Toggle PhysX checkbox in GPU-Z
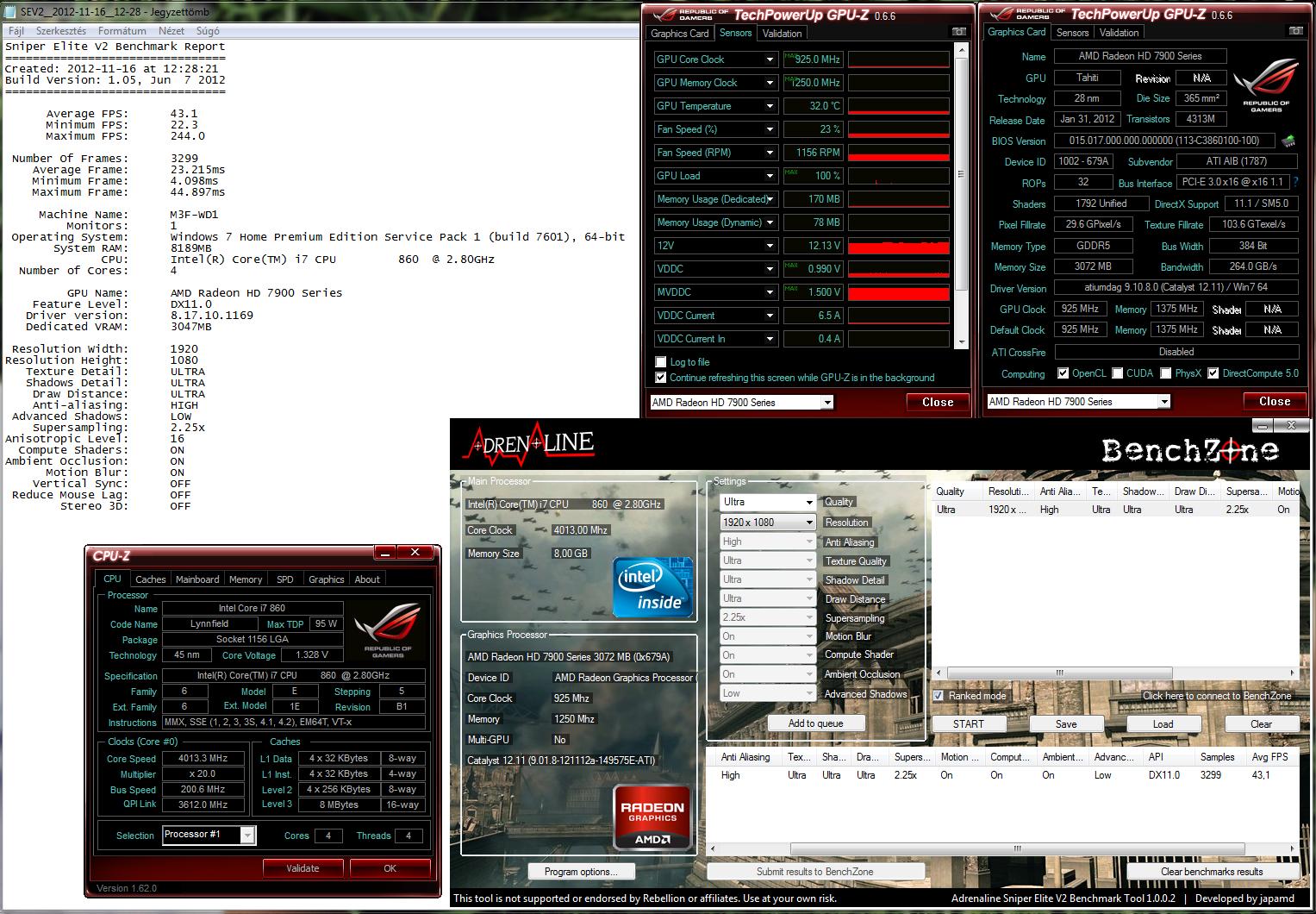This screenshot has width=1316, height=914. [x=1166, y=373]
